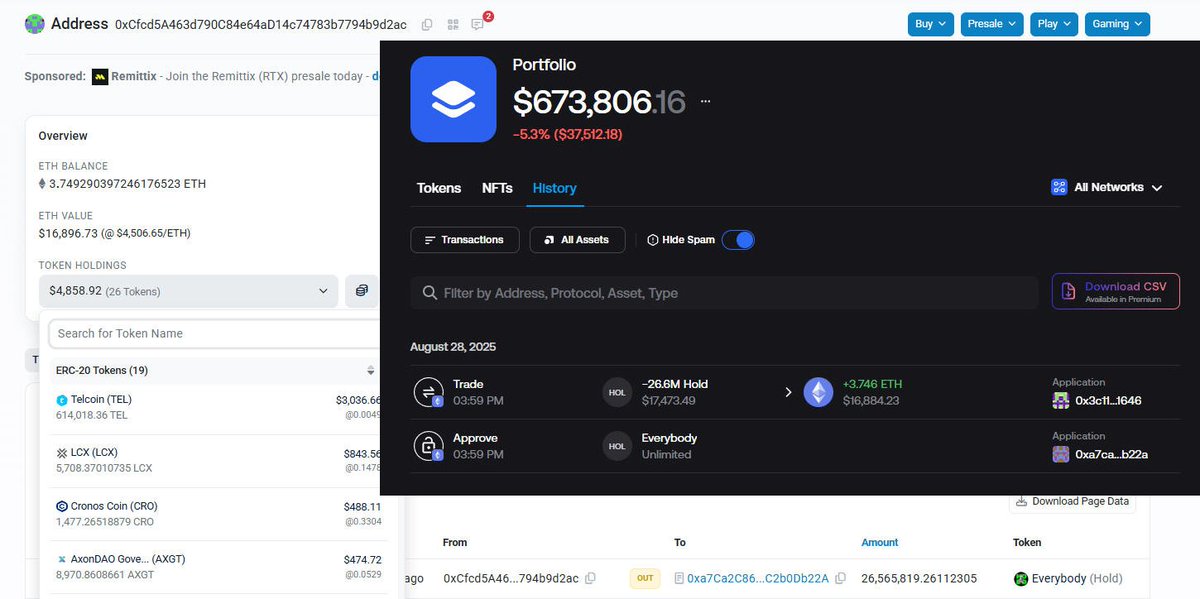Click the Transactions filter button
Screen dimensions: 1200x599
[465, 240]
